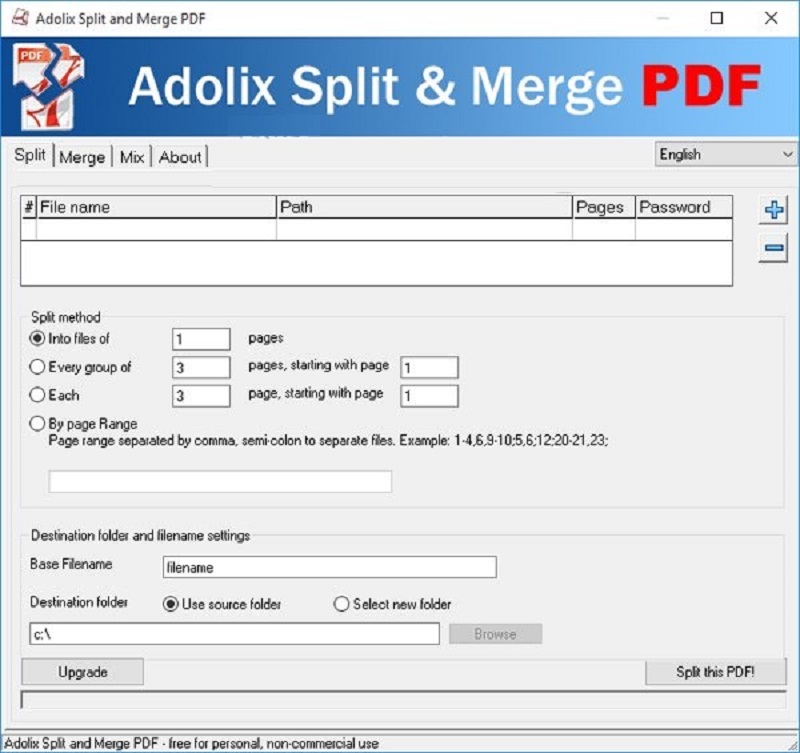Click the 'Split this PDF!' button

pyautogui.click(x=715, y=672)
